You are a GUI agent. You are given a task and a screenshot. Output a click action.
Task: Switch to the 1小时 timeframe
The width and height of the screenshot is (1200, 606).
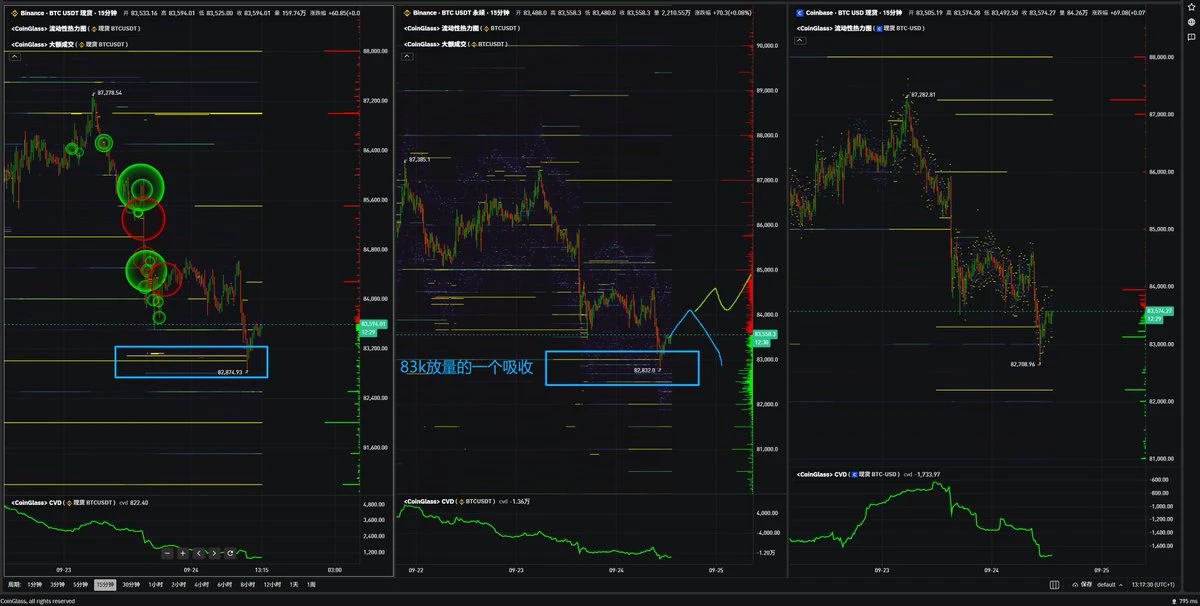tap(156, 585)
